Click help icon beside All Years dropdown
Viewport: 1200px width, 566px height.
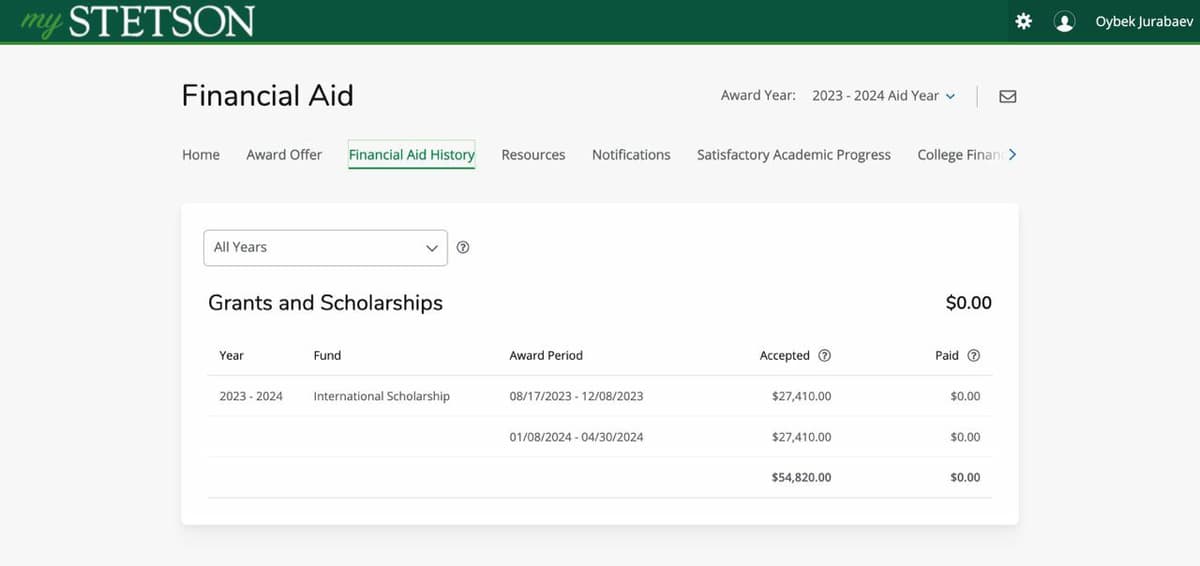coord(463,248)
